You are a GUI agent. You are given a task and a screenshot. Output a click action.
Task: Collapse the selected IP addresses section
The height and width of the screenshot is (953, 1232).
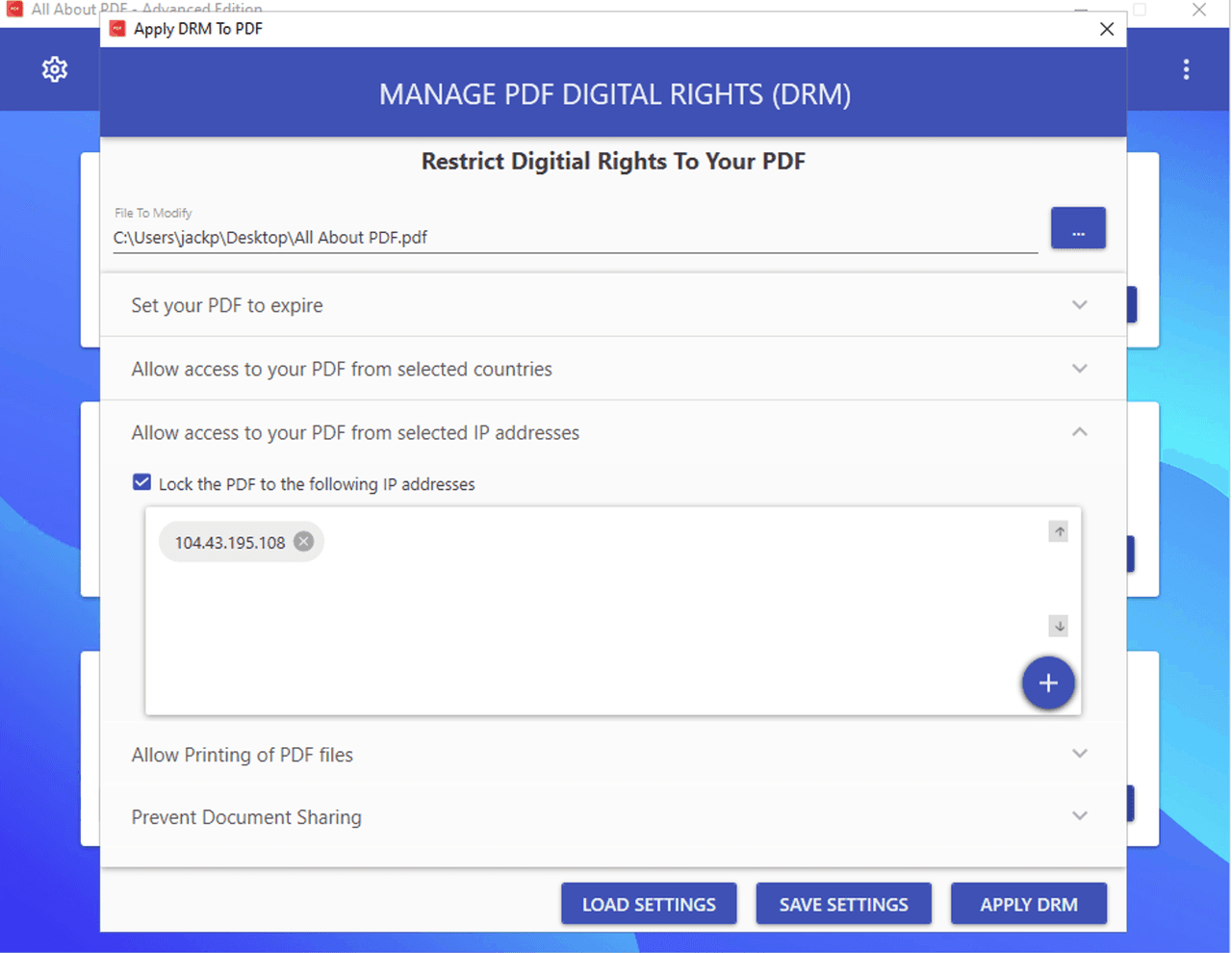coord(613,432)
